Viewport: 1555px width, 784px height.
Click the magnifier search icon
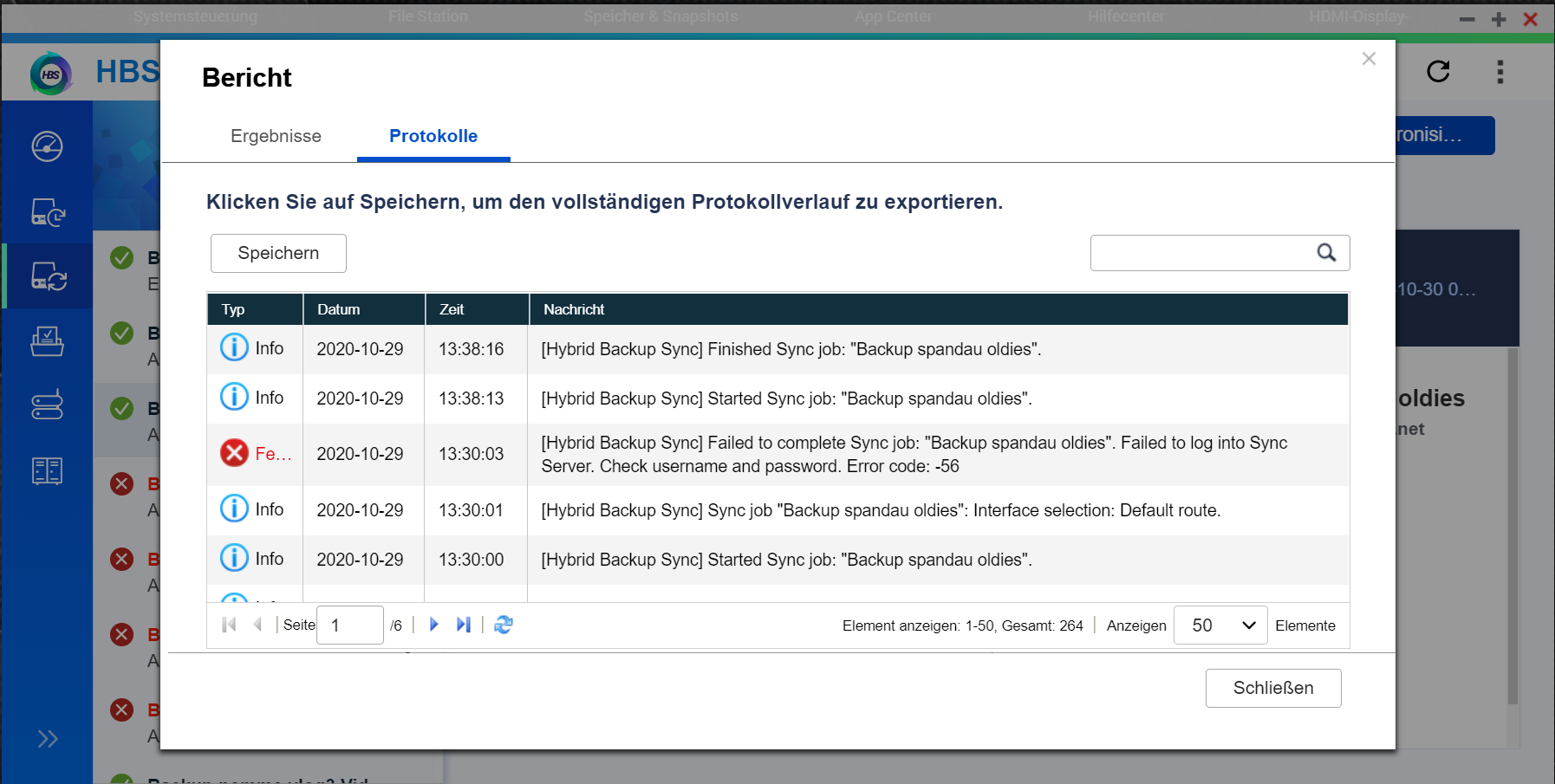click(1326, 252)
